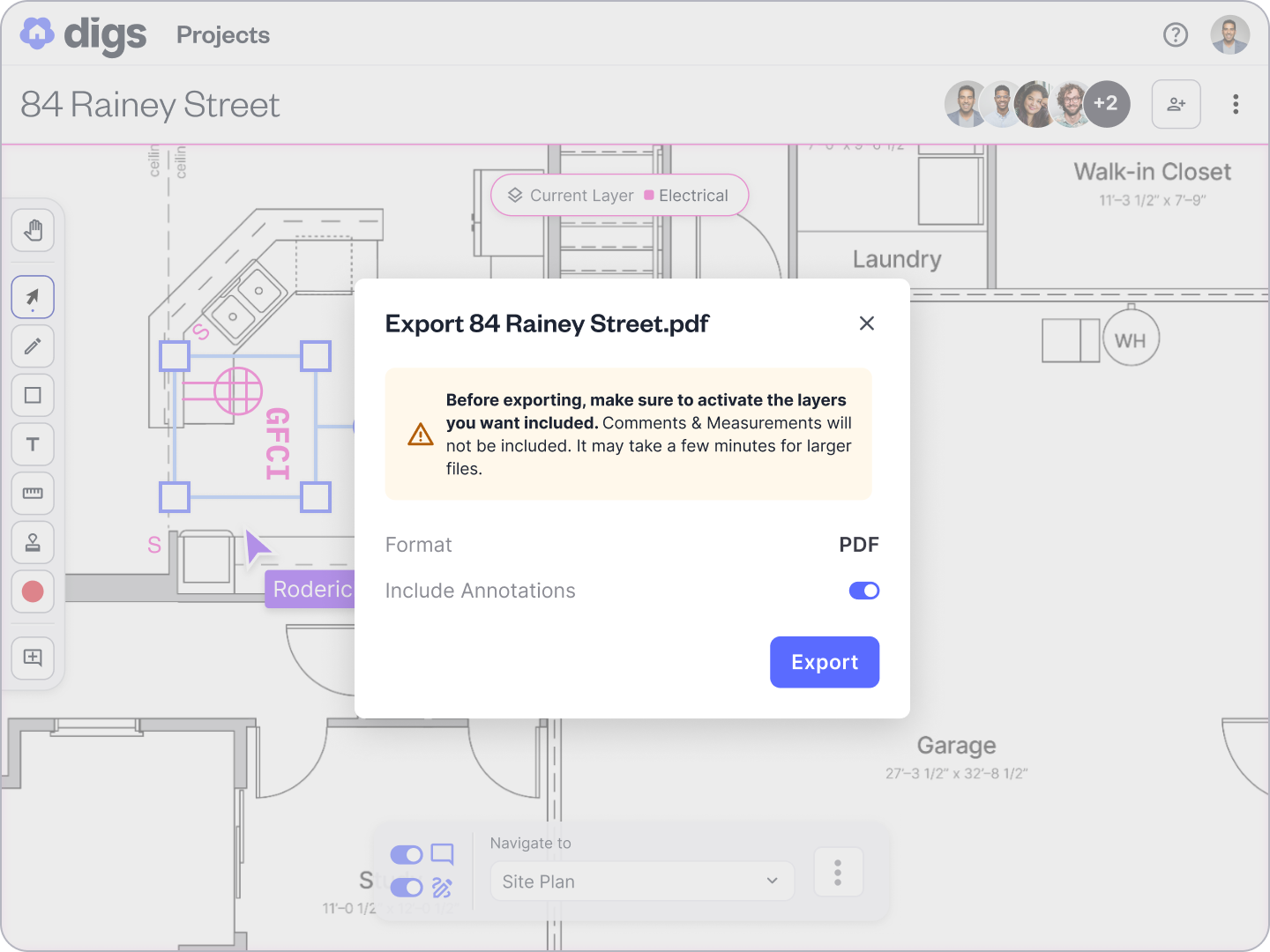The height and width of the screenshot is (952, 1270).
Task: Click the Export button
Action: click(x=825, y=662)
